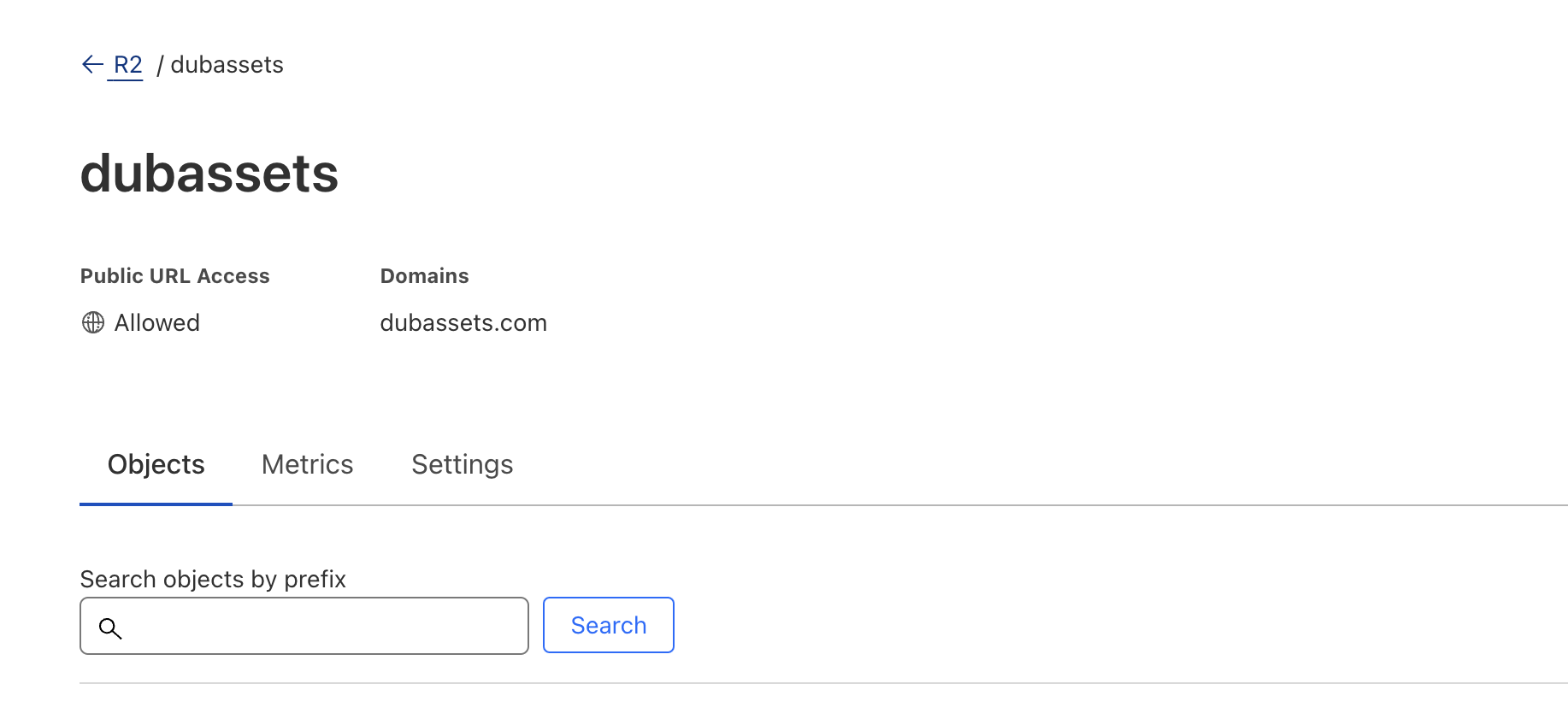The height and width of the screenshot is (725, 1568).
Task: Click the magnifying glass search icon
Action: click(110, 628)
